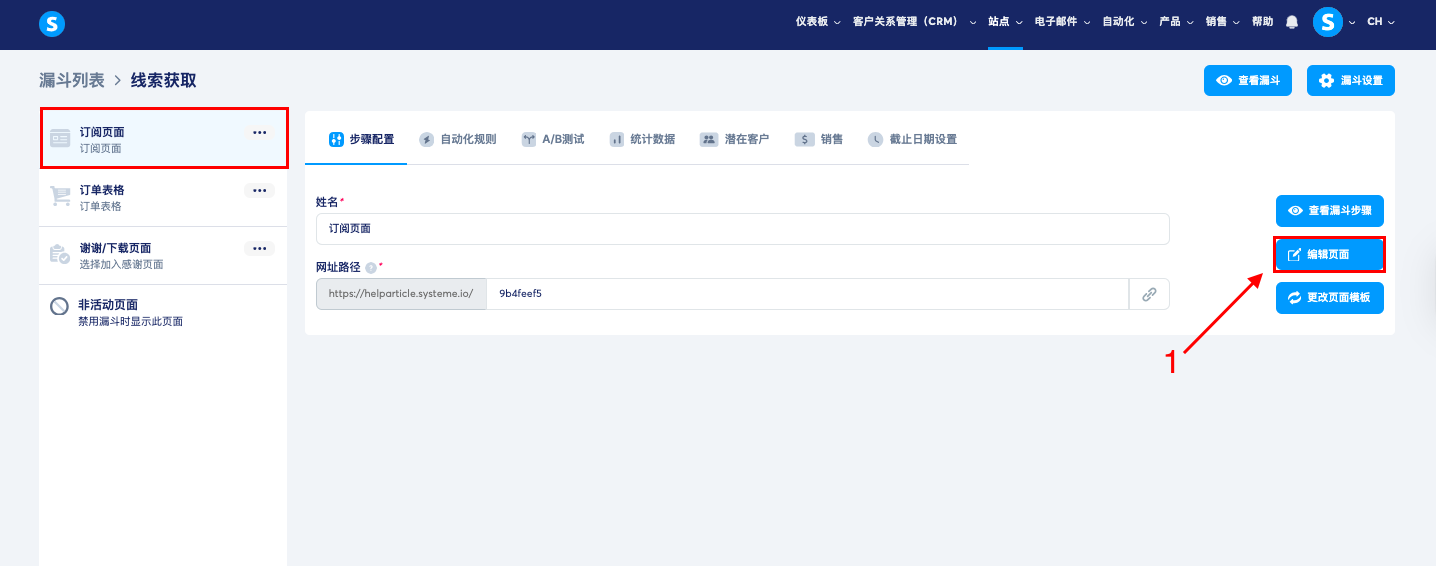Open 谢谢/下载页面 three-dot options menu
The height and width of the screenshot is (566, 1436).
[x=259, y=248]
